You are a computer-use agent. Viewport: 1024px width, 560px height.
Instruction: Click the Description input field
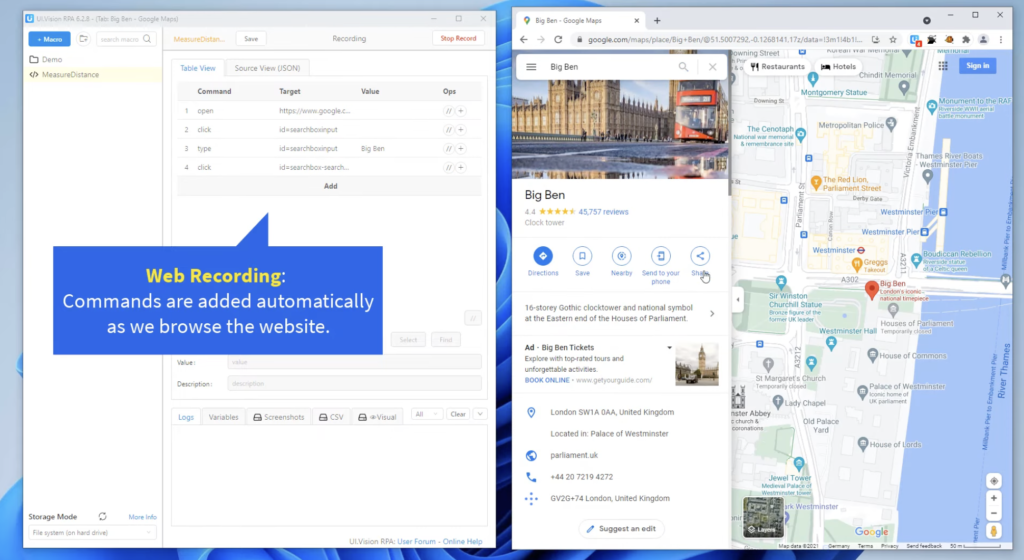[x=354, y=384]
